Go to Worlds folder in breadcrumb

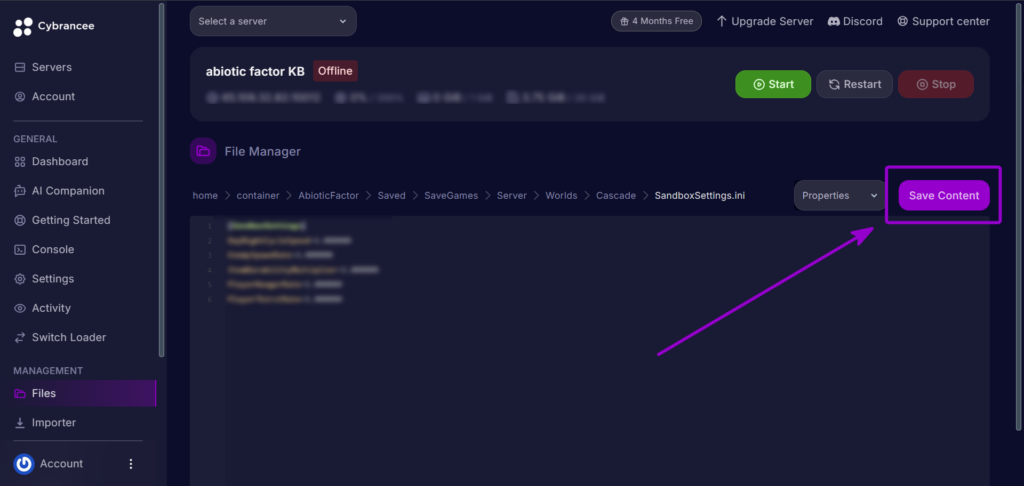coord(562,195)
